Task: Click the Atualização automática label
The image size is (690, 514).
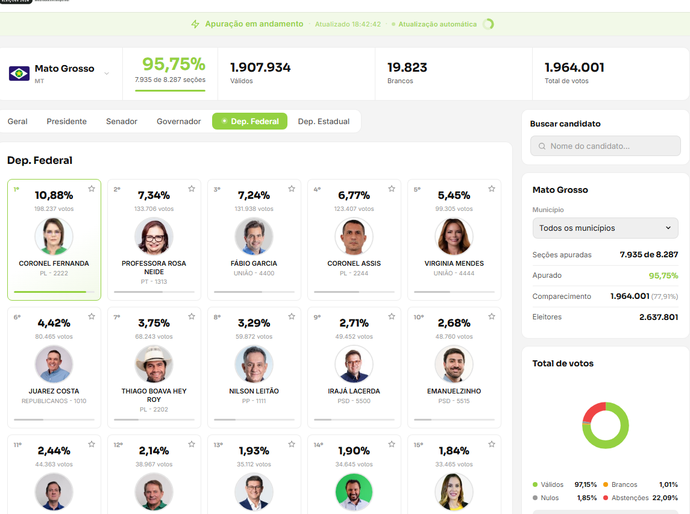Action: tap(437, 24)
